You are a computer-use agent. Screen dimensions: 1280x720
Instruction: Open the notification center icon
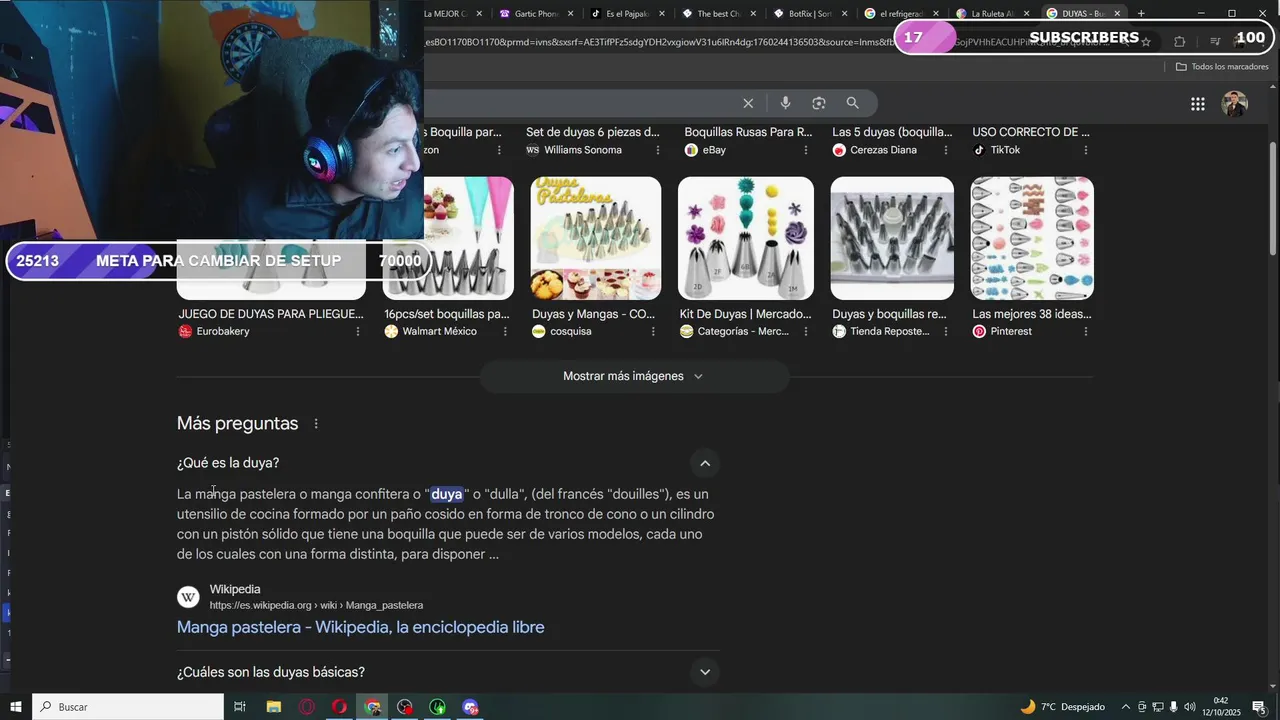(x=1258, y=707)
